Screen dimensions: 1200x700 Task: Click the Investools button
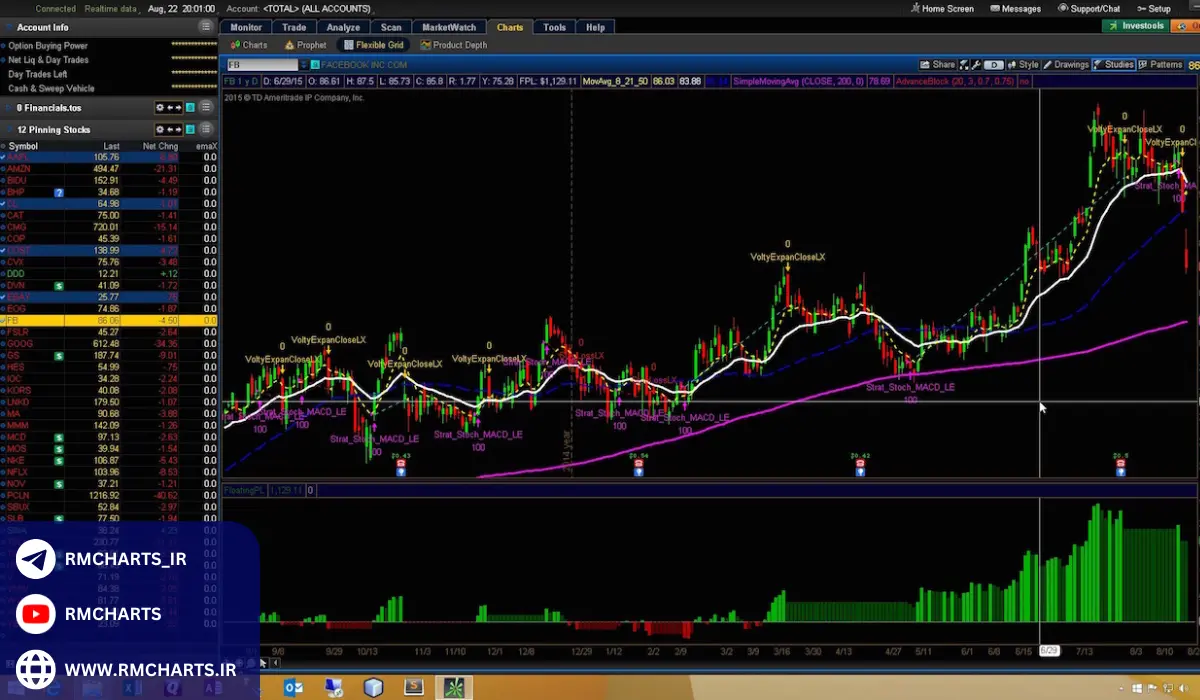click(x=1136, y=27)
